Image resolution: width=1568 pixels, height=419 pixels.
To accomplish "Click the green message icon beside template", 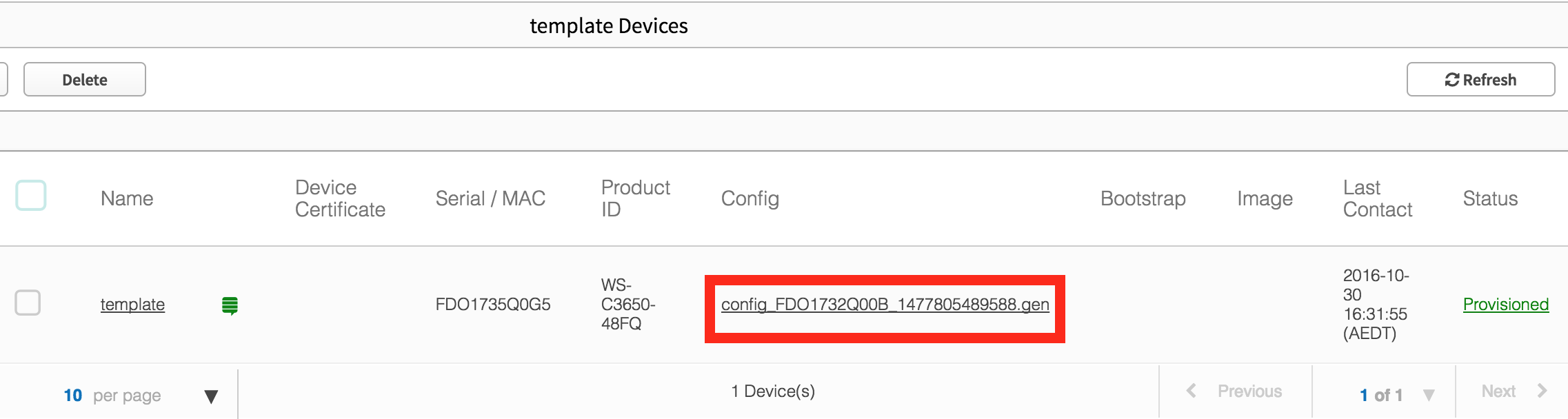I will 230,305.
